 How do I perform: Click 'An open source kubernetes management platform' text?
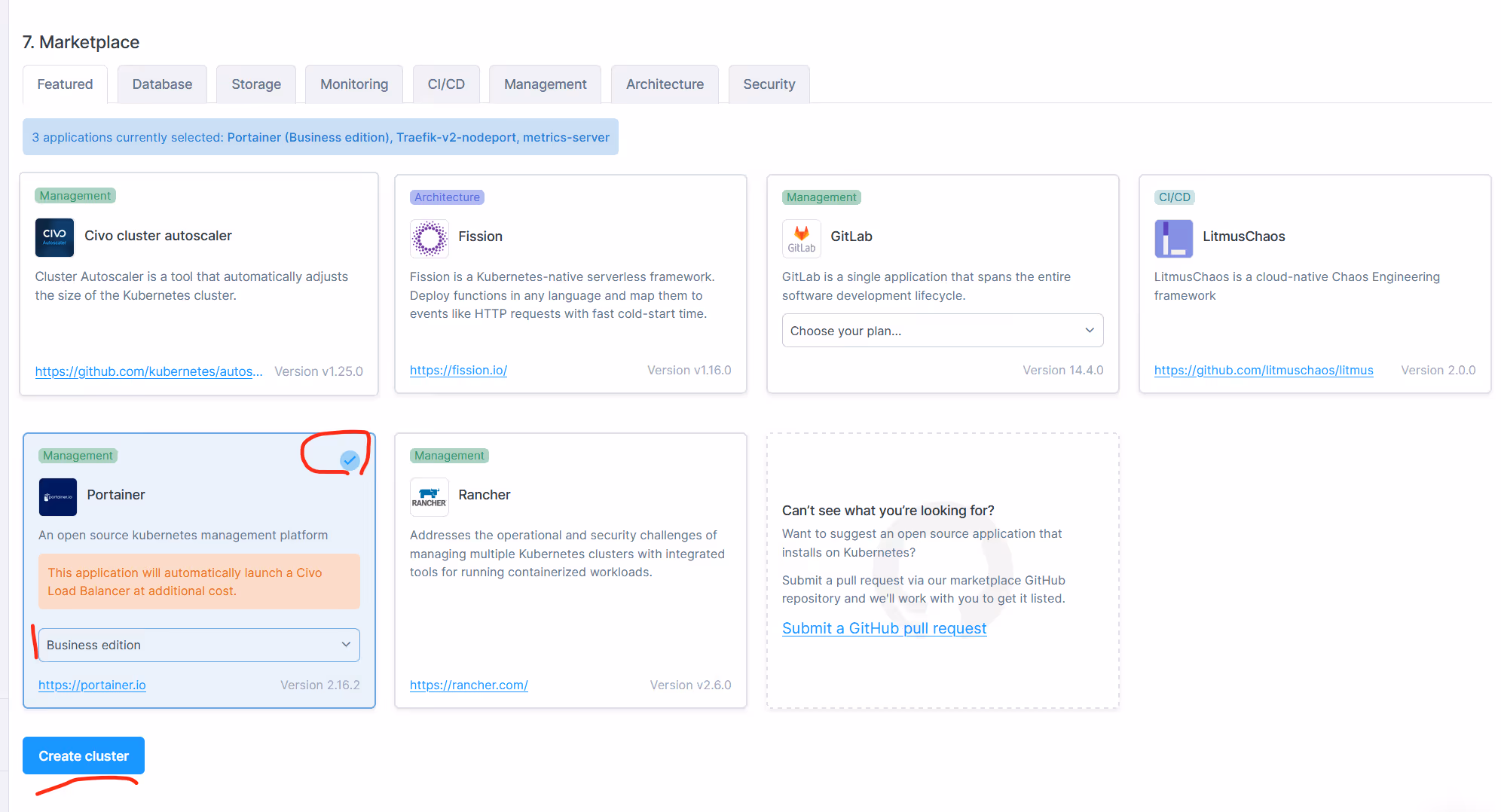[x=183, y=535]
